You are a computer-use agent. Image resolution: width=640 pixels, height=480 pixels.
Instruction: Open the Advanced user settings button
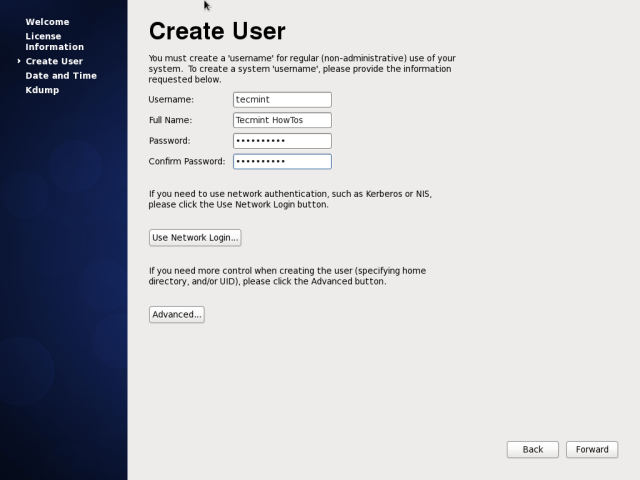click(176, 314)
